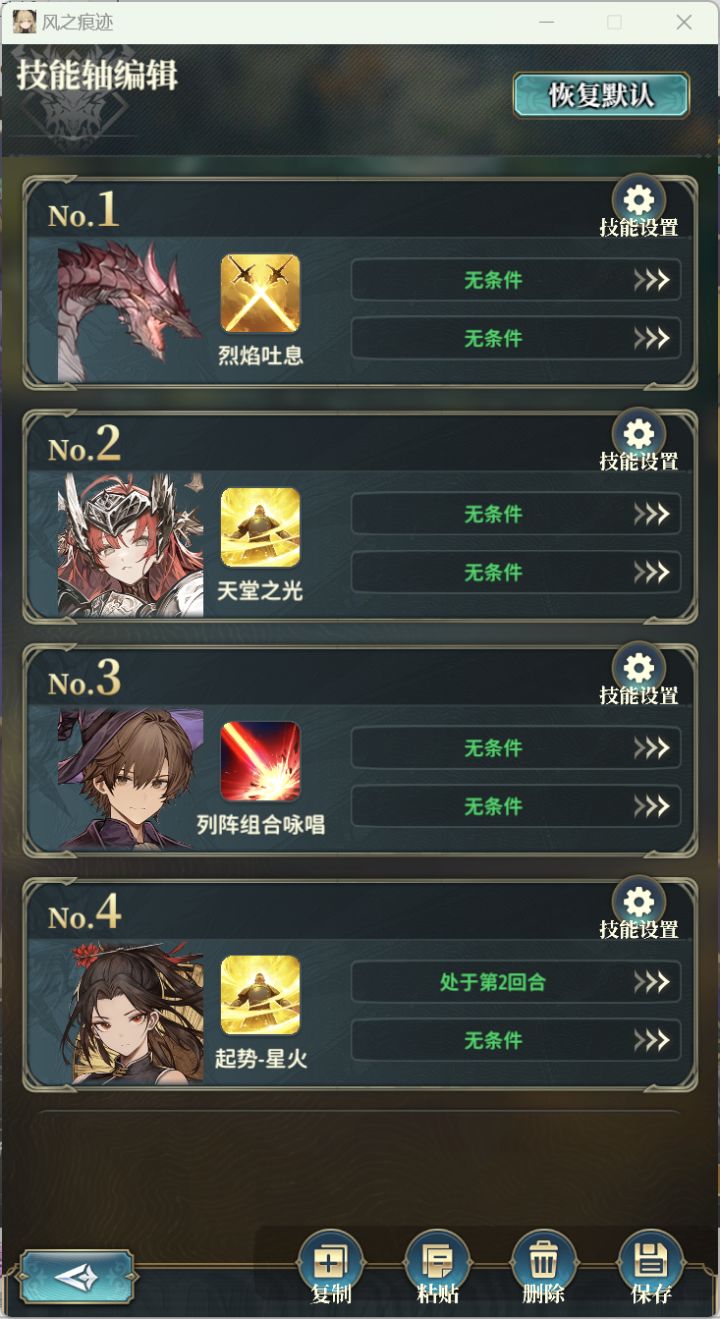Select the 天堂之光 skill icon
The height and width of the screenshot is (1319, 720).
click(260, 527)
